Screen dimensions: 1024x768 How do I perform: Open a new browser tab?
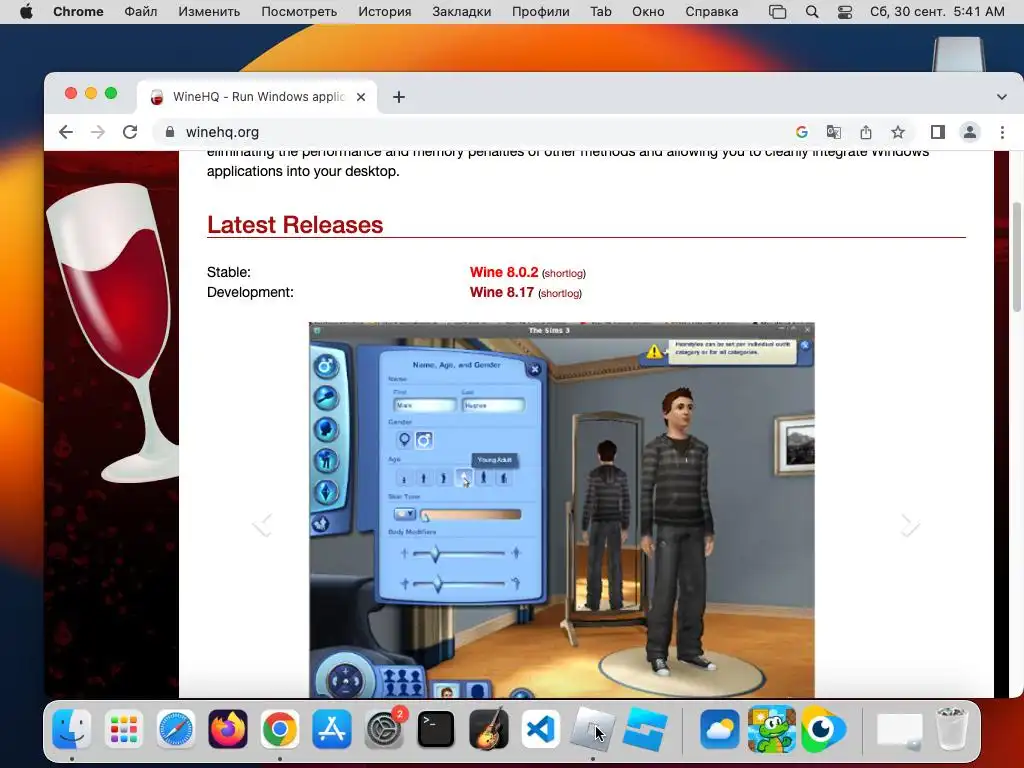pyautogui.click(x=399, y=97)
